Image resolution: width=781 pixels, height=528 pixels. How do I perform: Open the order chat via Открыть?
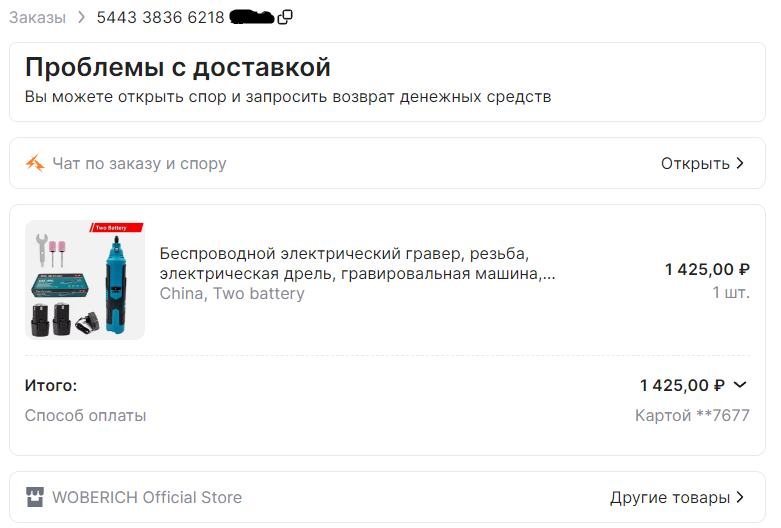tap(695, 163)
